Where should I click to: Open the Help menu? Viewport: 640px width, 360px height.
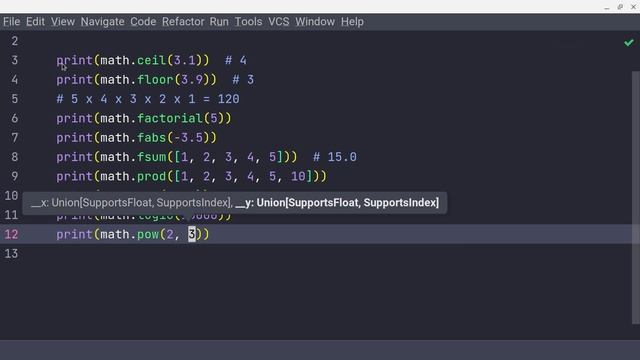(352, 22)
